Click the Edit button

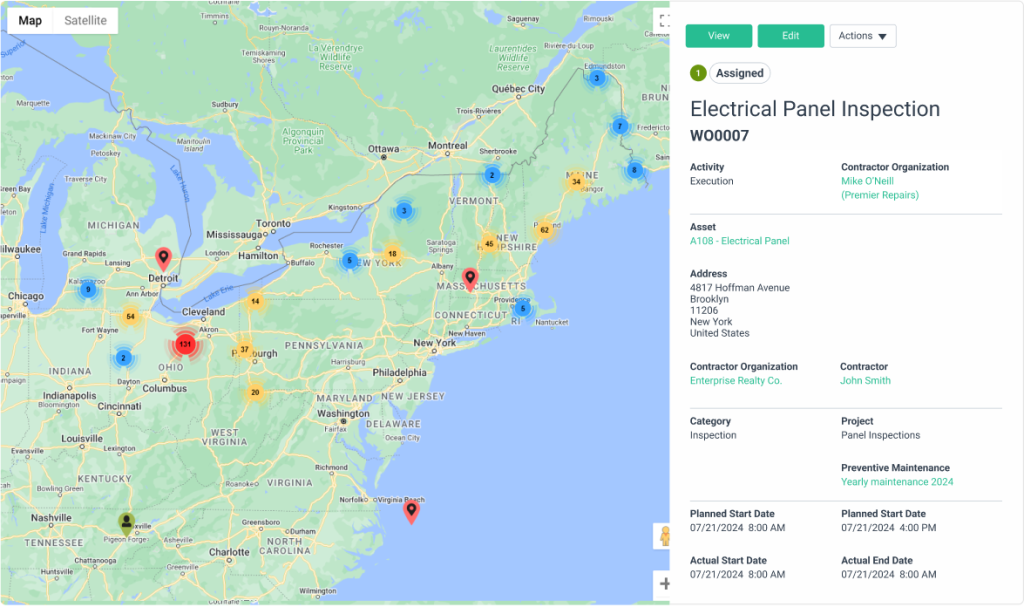[790, 35]
